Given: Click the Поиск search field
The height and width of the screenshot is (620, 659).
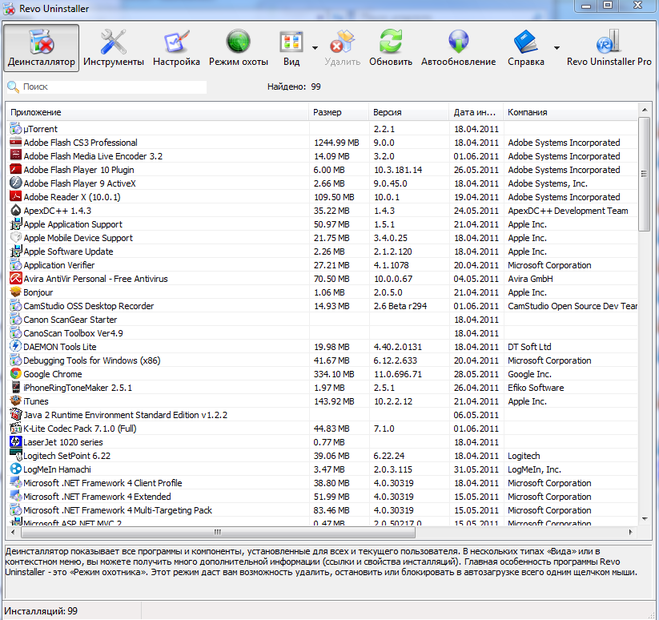Looking at the screenshot, I should click(x=112, y=87).
